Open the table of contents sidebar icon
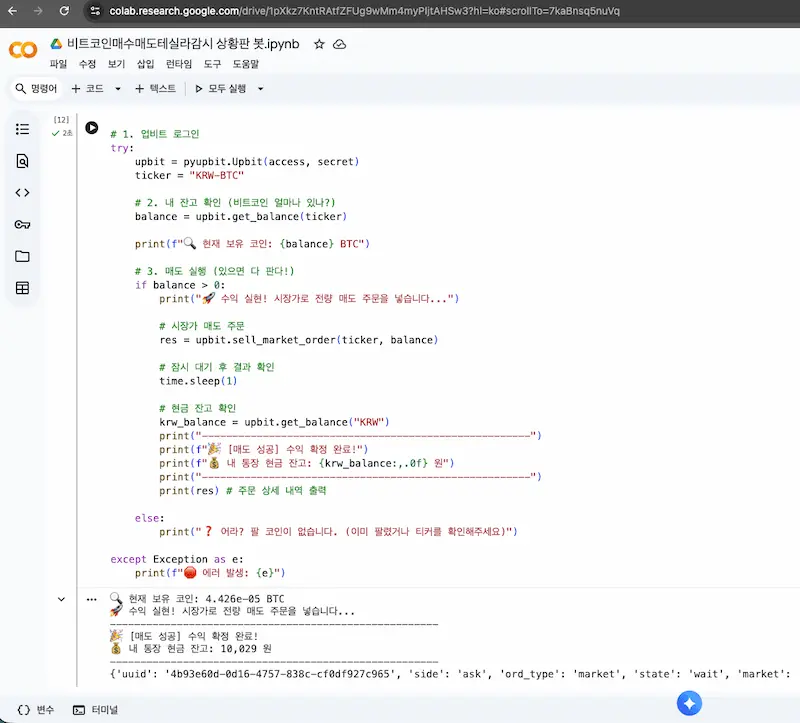 pos(22,129)
